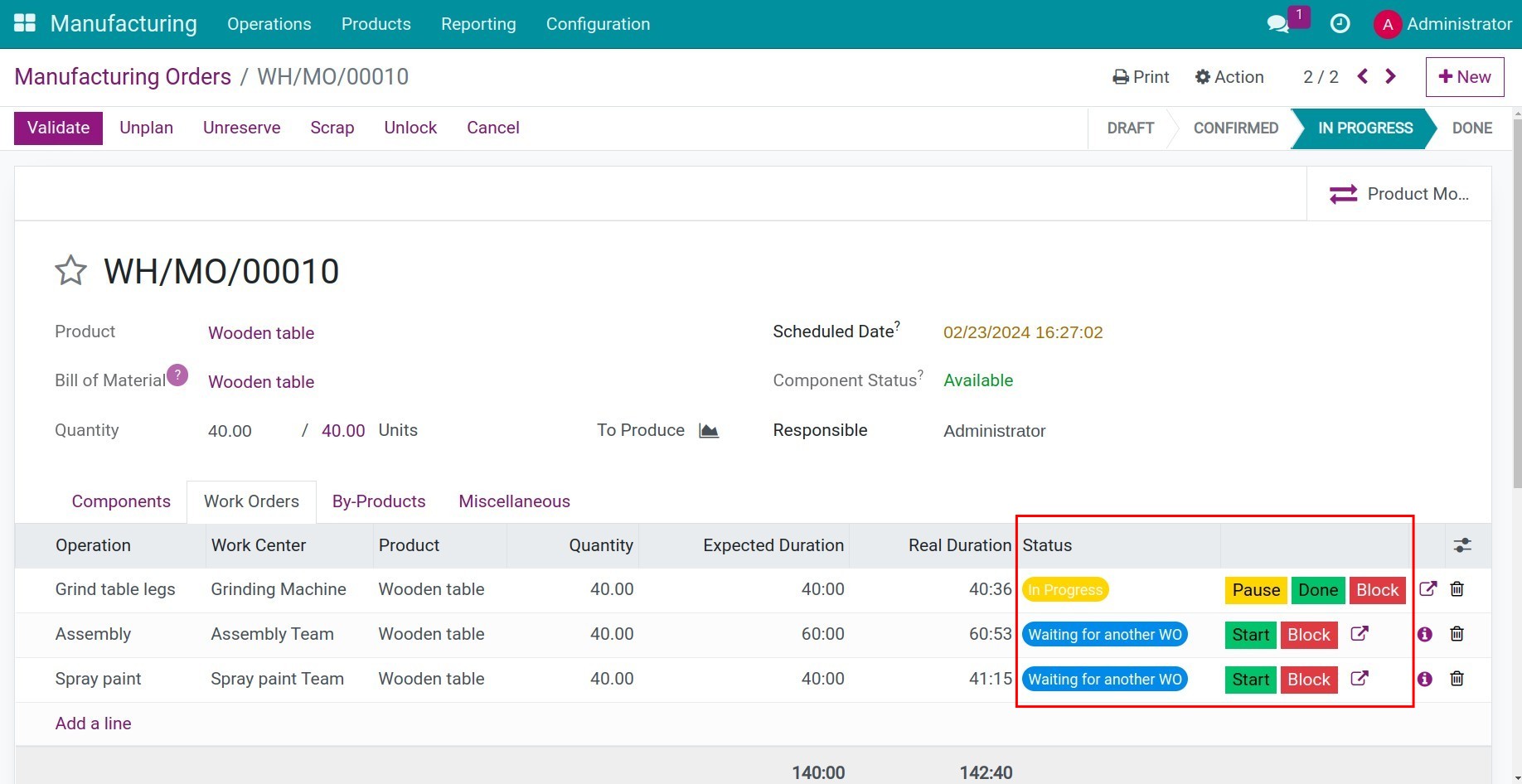This screenshot has height=784, width=1522.
Task: Open the Reporting menu
Action: [x=478, y=24]
